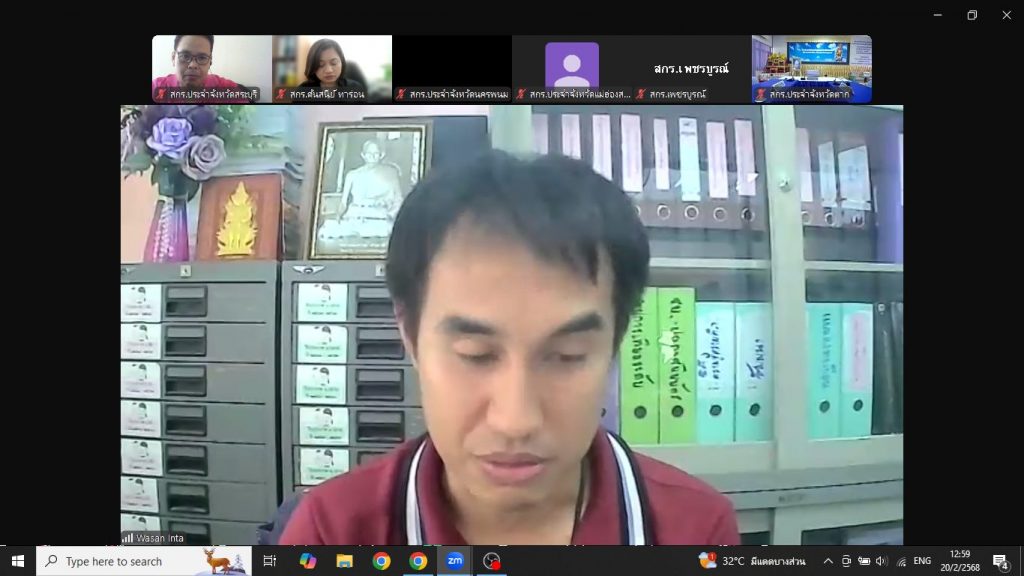
Task: Select the purple avatar placeholder participant tile
Action: pos(571,68)
